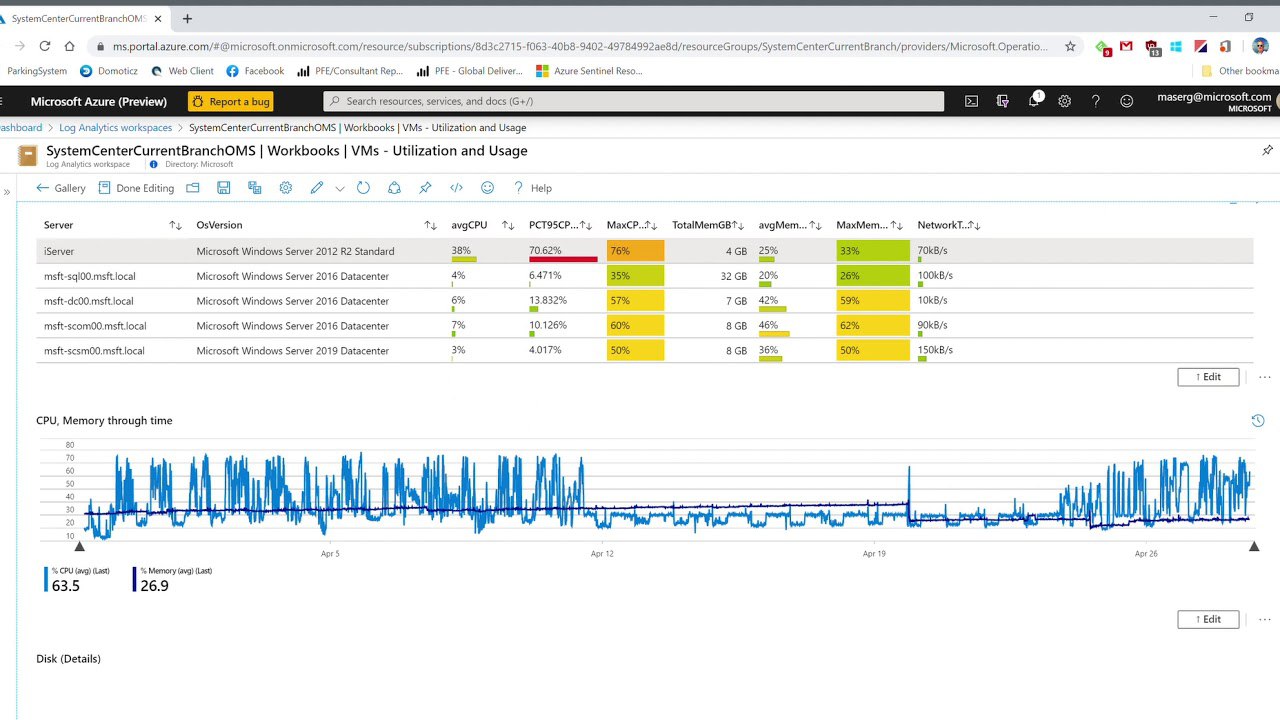
Task: Open the ellipsis menu beside the chart Edit button
Action: [1265, 619]
